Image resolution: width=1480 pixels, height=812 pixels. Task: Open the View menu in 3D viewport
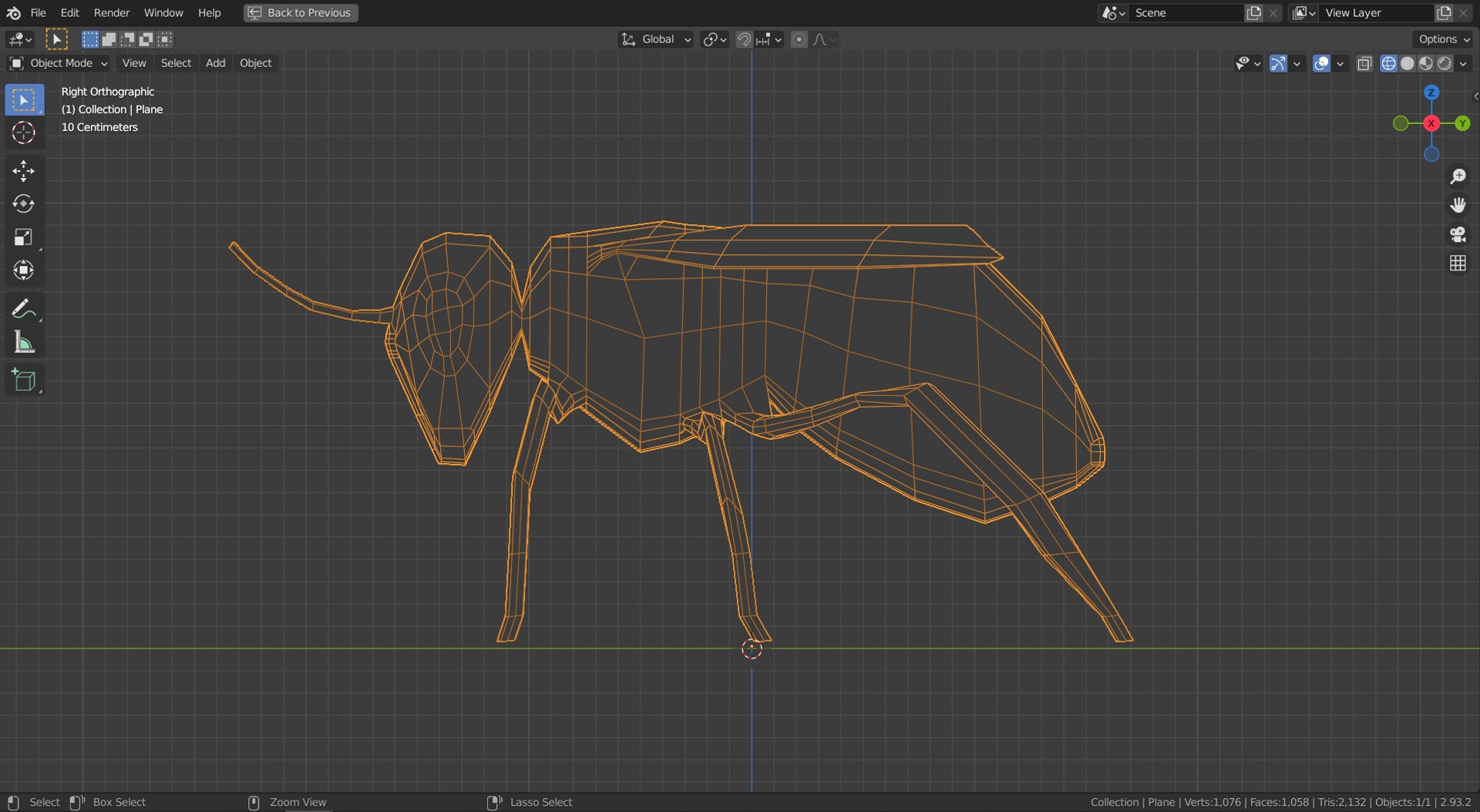point(134,63)
